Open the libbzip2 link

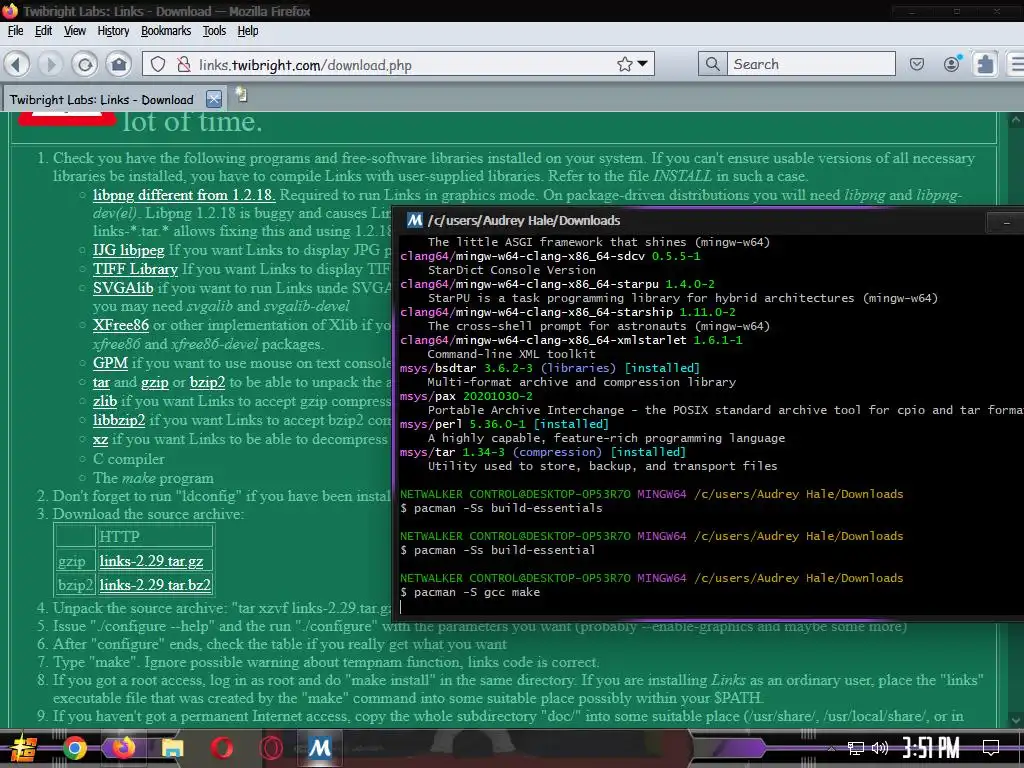click(119, 420)
